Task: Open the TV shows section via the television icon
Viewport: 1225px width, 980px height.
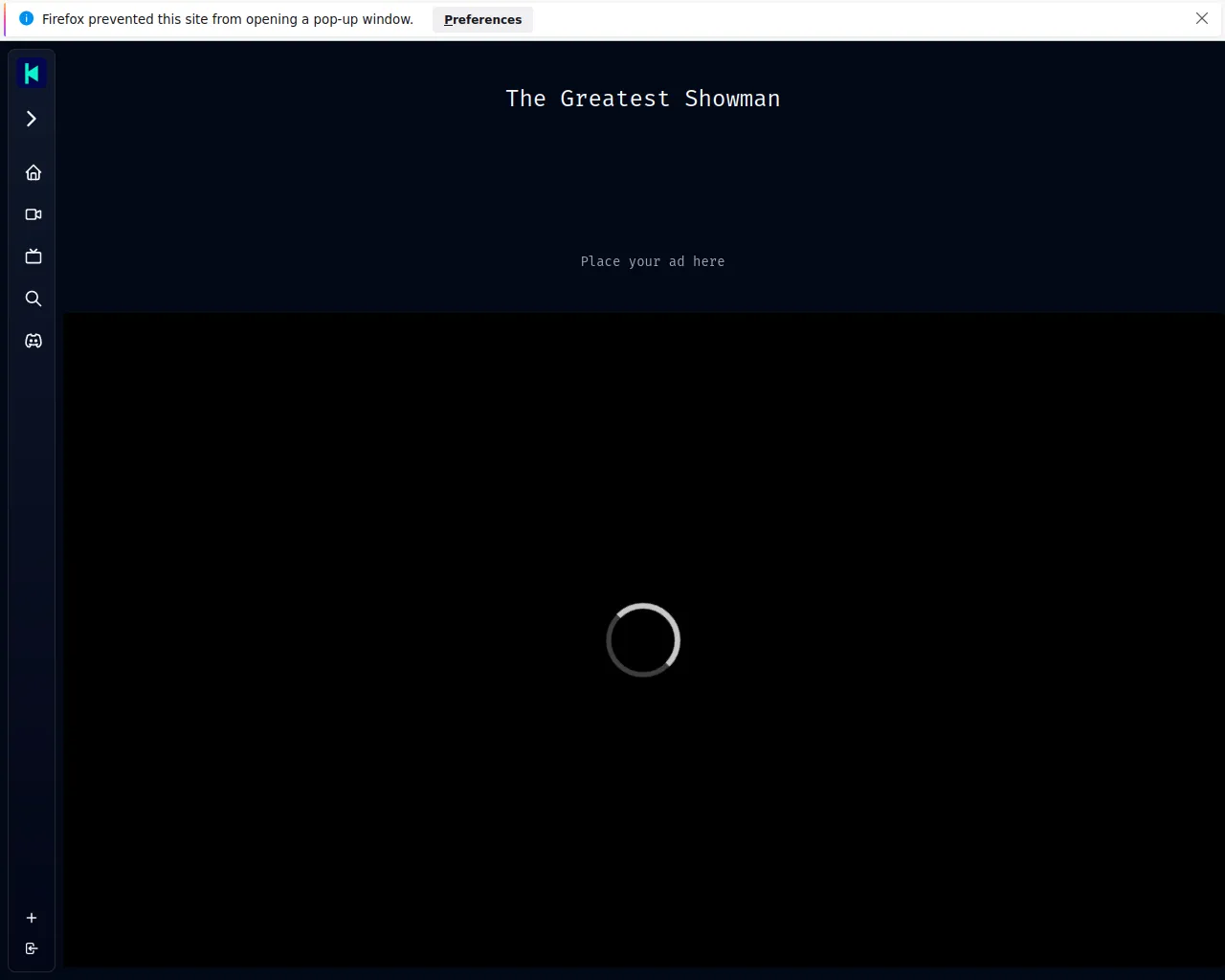Action: tap(33, 256)
